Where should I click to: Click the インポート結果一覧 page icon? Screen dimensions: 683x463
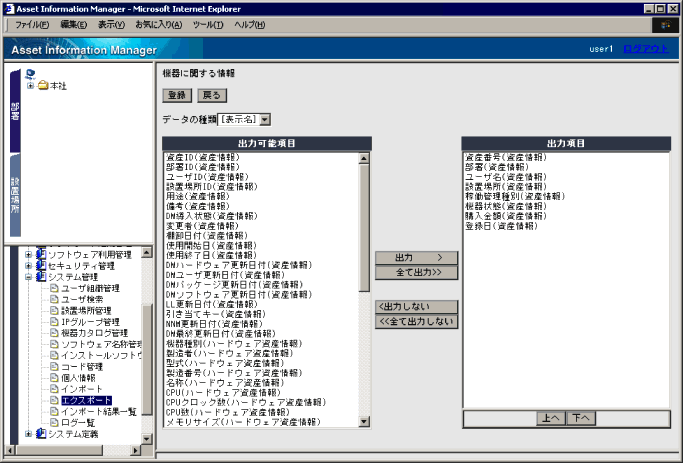(x=54, y=412)
